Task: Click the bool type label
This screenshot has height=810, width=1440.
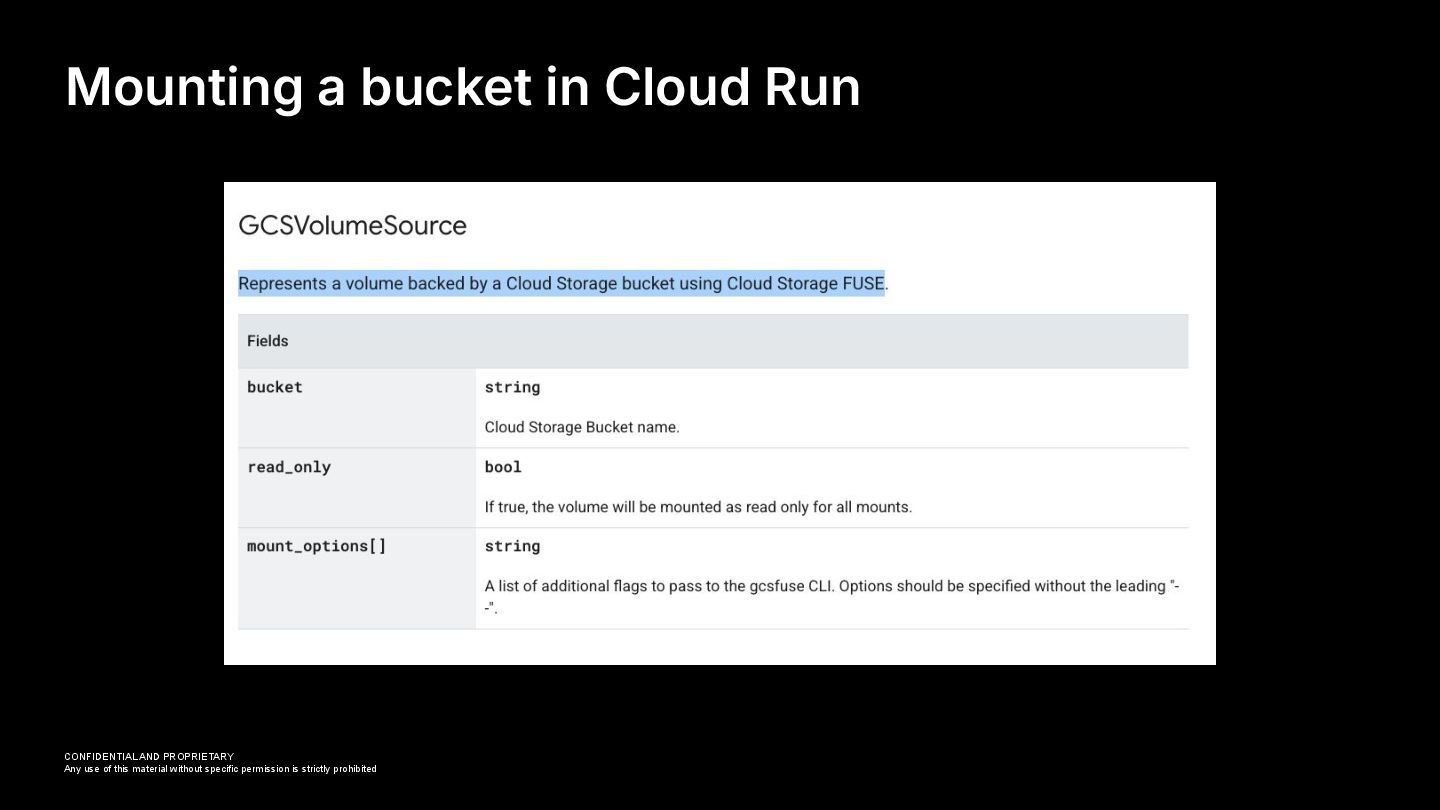Action: (x=503, y=467)
